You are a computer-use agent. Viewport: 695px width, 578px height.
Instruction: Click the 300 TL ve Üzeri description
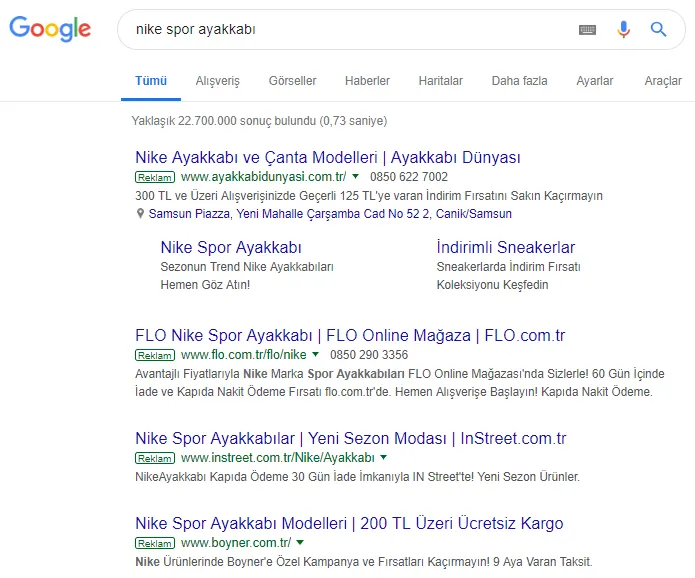[x=369, y=195]
